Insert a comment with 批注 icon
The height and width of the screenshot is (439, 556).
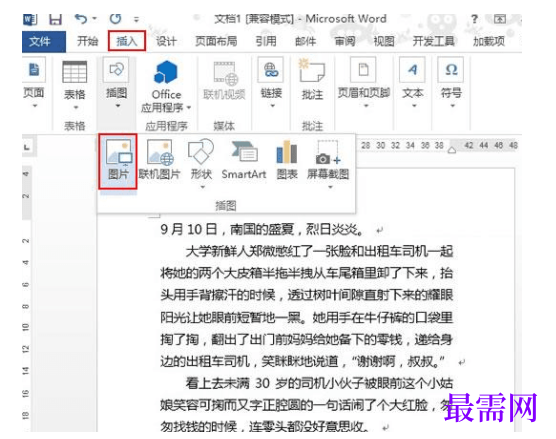[312, 71]
